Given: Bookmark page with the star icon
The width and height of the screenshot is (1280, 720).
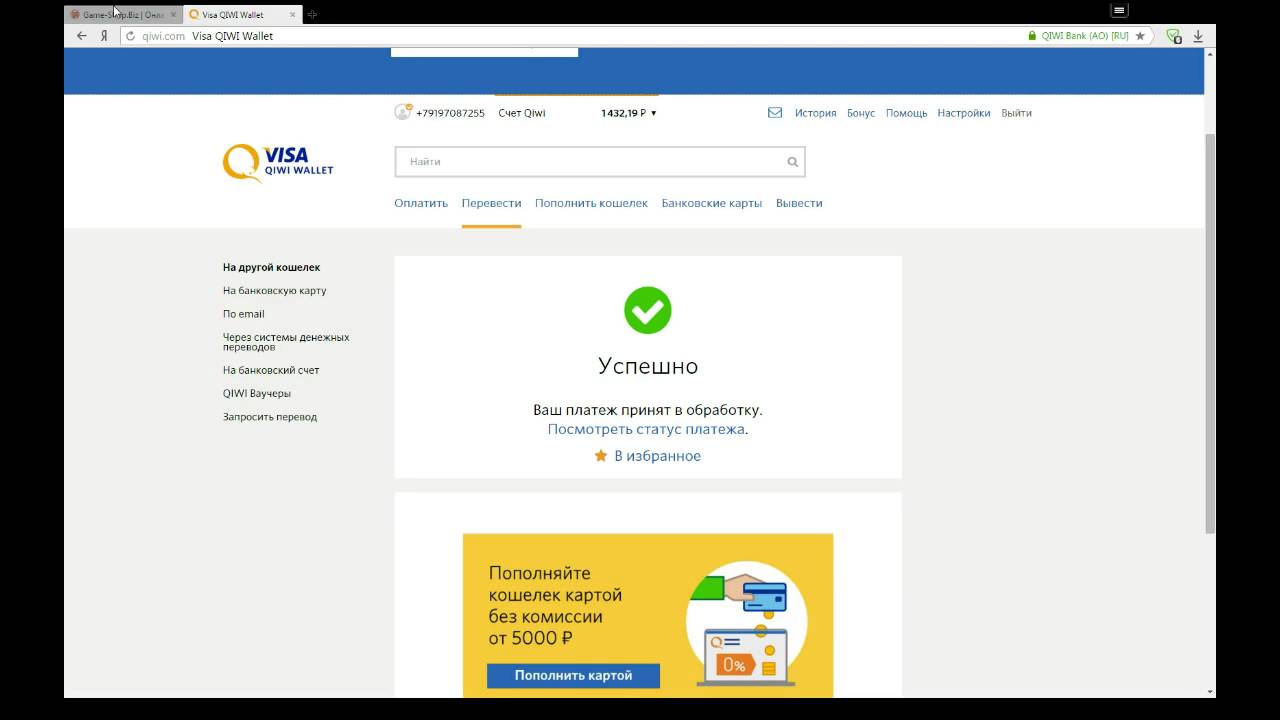Looking at the screenshot, I should pos(1140,36).
